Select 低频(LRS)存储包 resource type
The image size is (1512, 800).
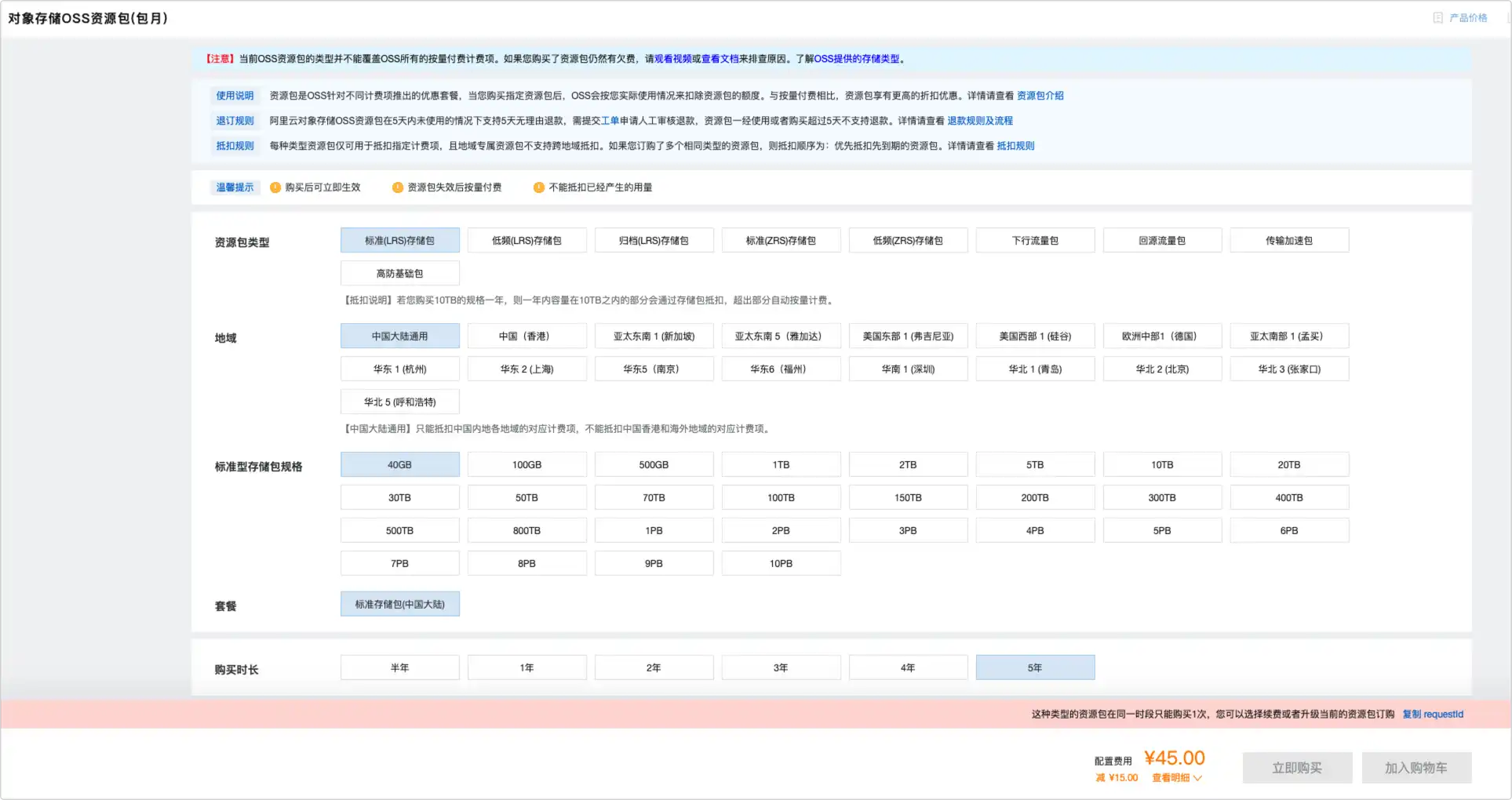coord(527,241)
